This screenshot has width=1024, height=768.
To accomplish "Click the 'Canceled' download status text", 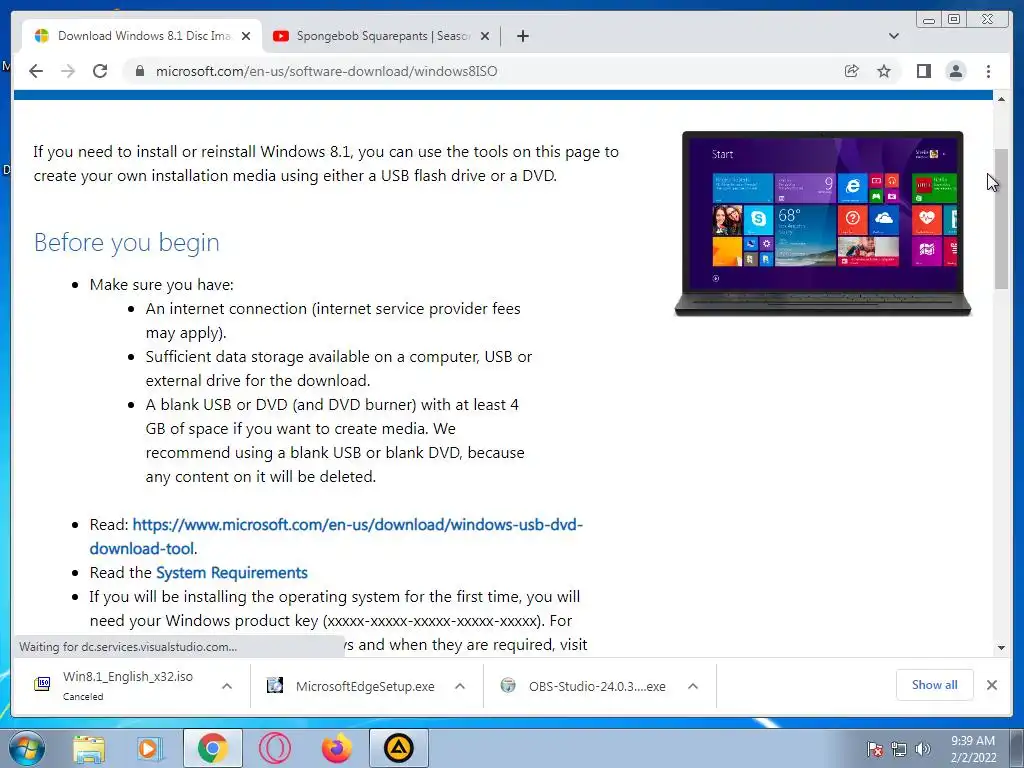I will [x=83, y=697].
